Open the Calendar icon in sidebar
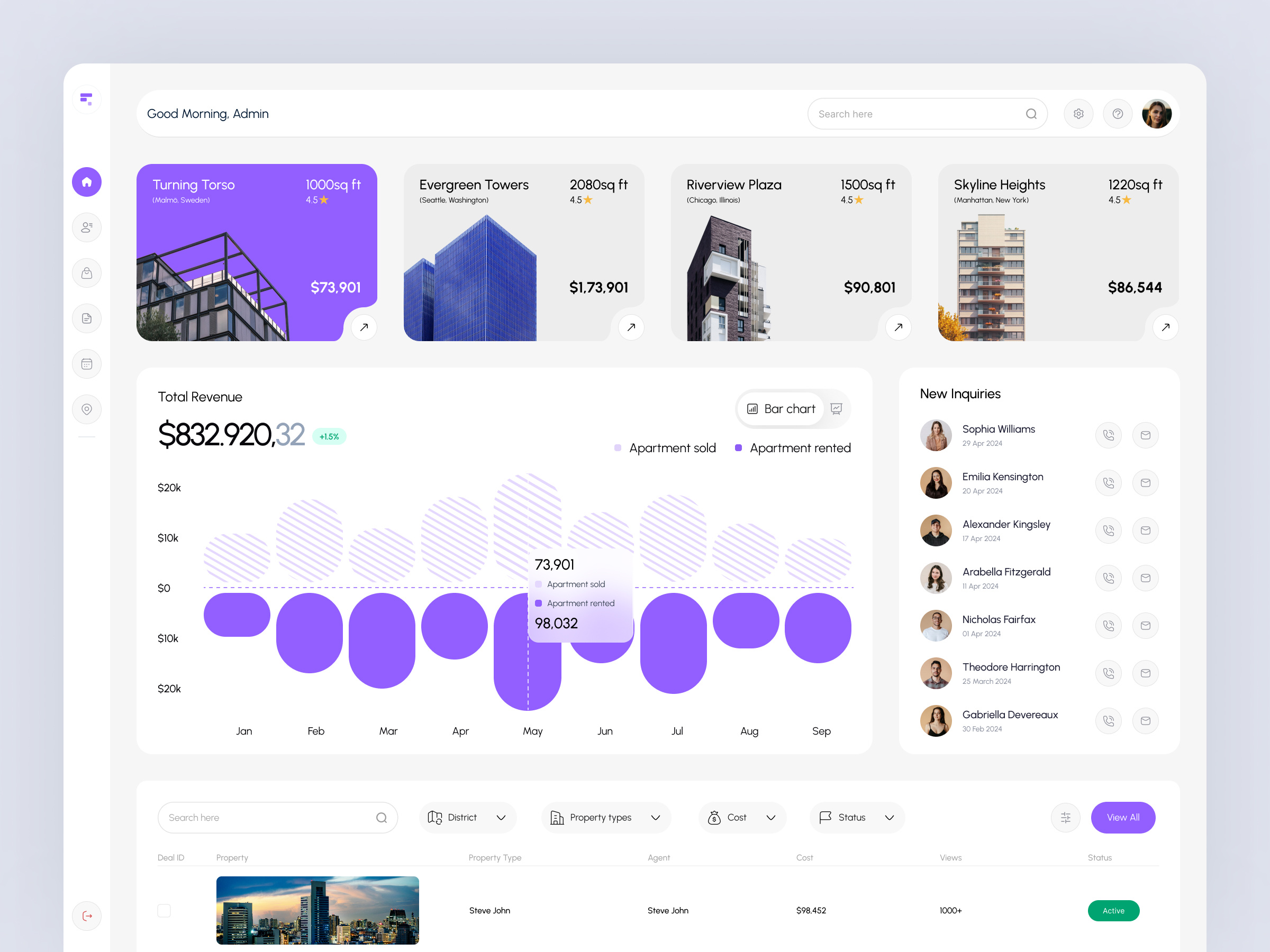The image size is (1270, 952). click(86, 364)
